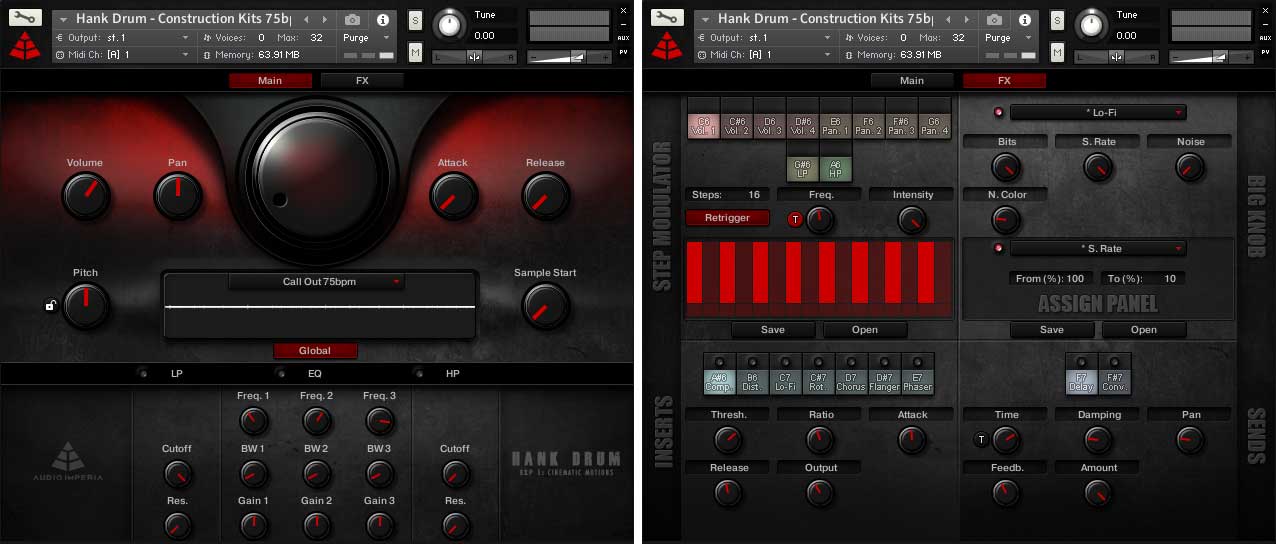Open the info icon in FX view header
The height and width of the screenshot is (544, 1276).
1024,20
